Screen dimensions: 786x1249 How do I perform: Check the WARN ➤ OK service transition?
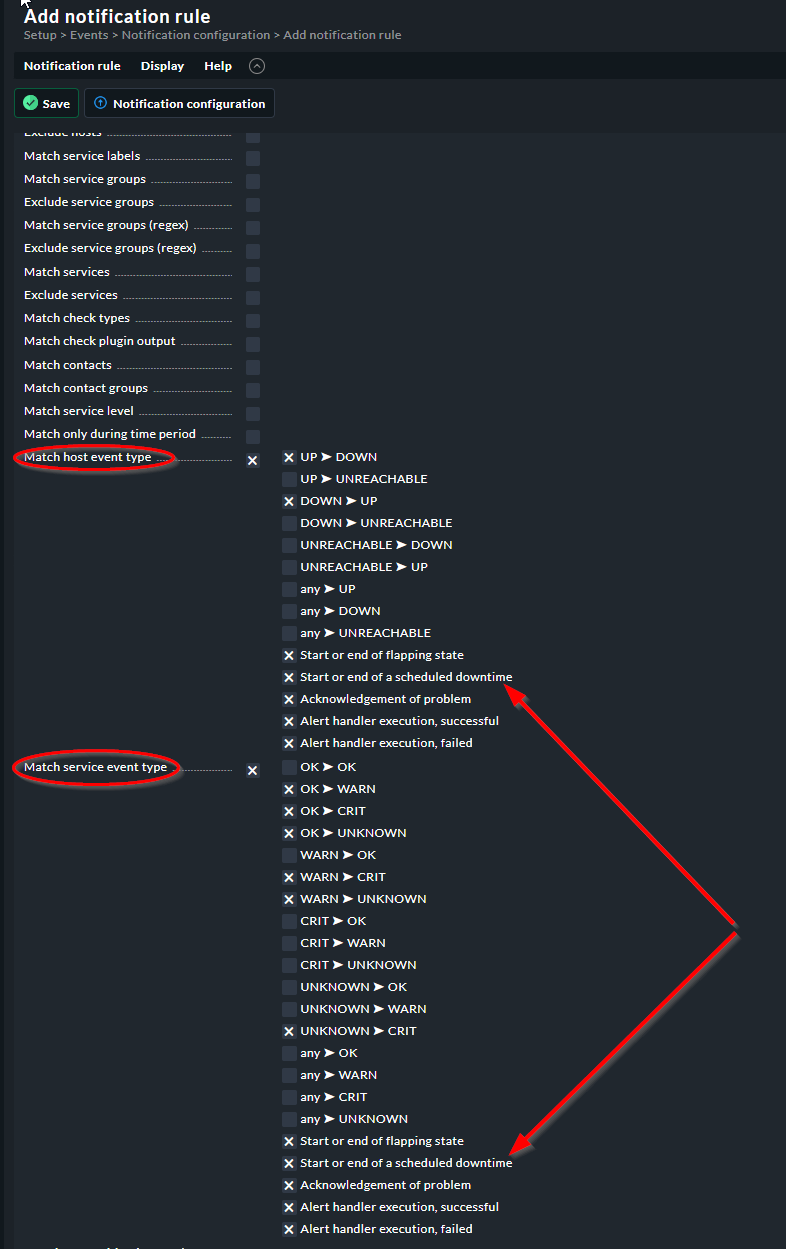tap(289, 855)
